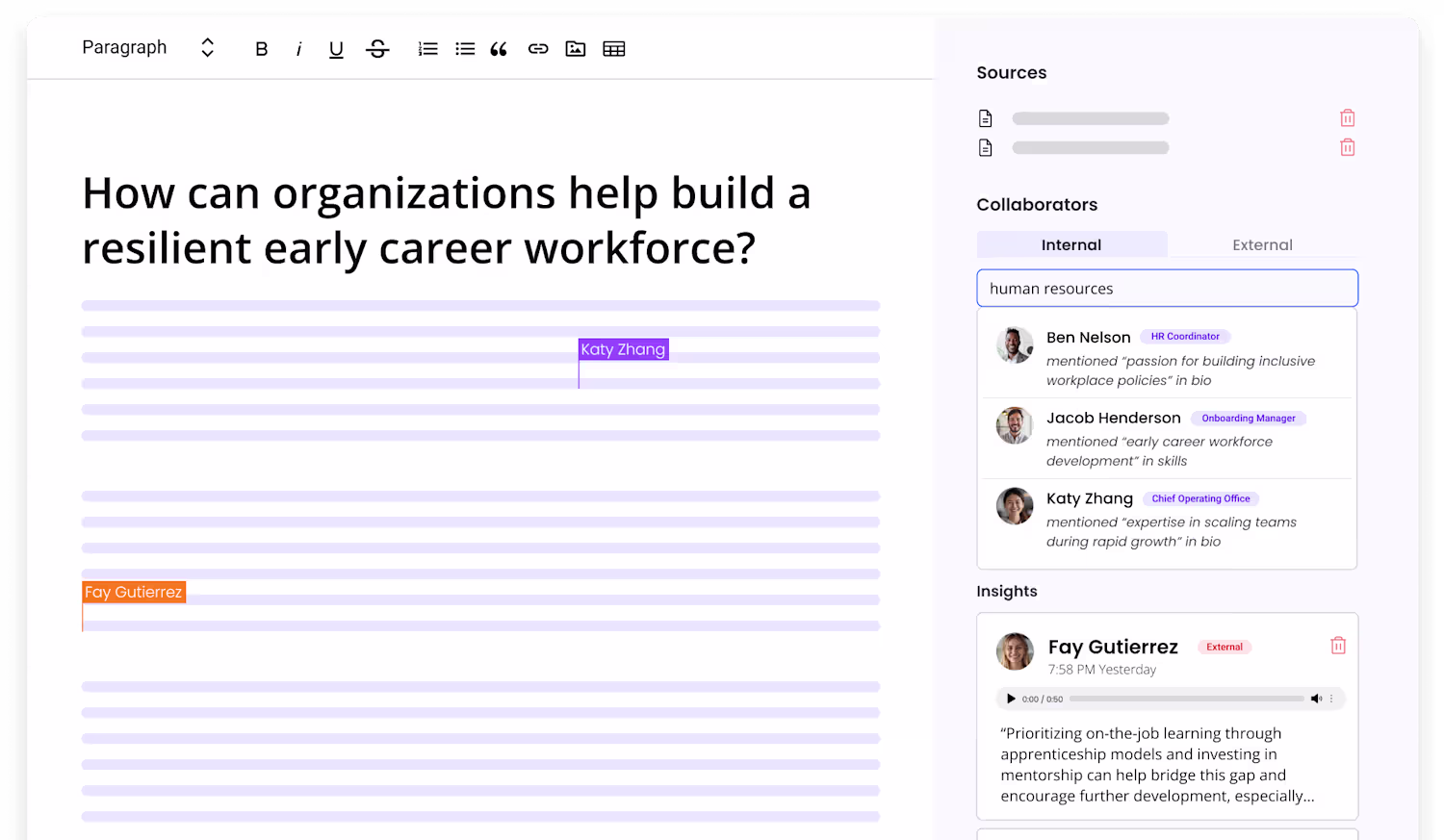
Task: Play Fay Gutierrez's audio insight
Action: [x=1010, y=699]
